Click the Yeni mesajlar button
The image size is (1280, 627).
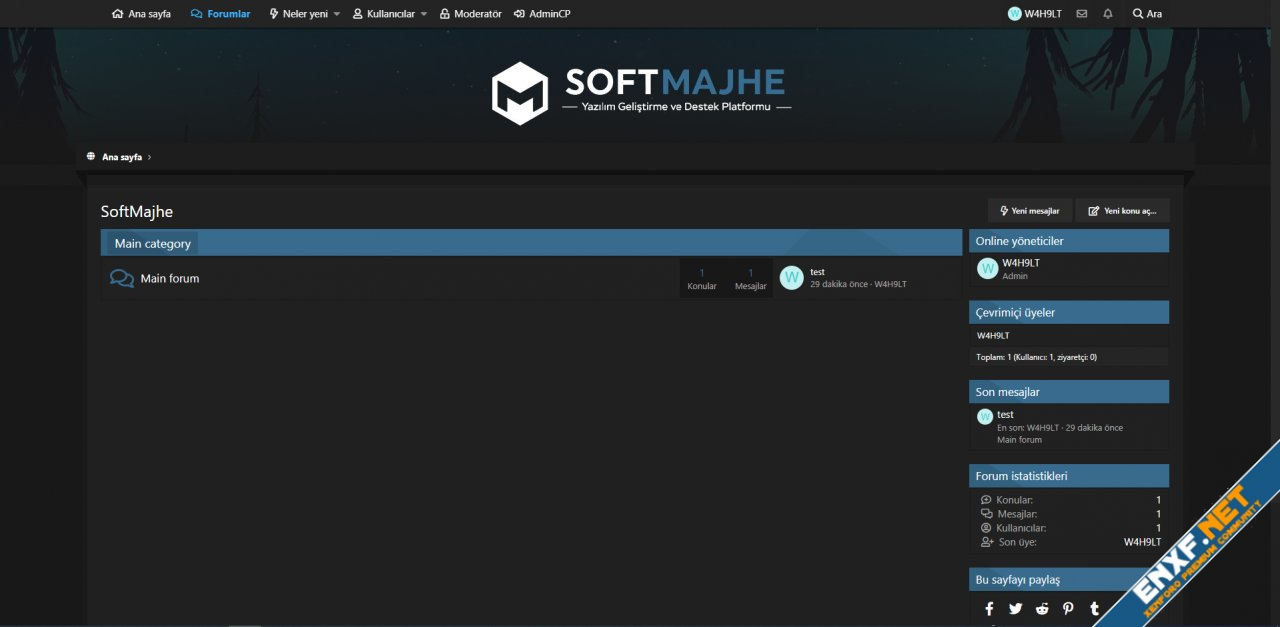click(1030, 211)
